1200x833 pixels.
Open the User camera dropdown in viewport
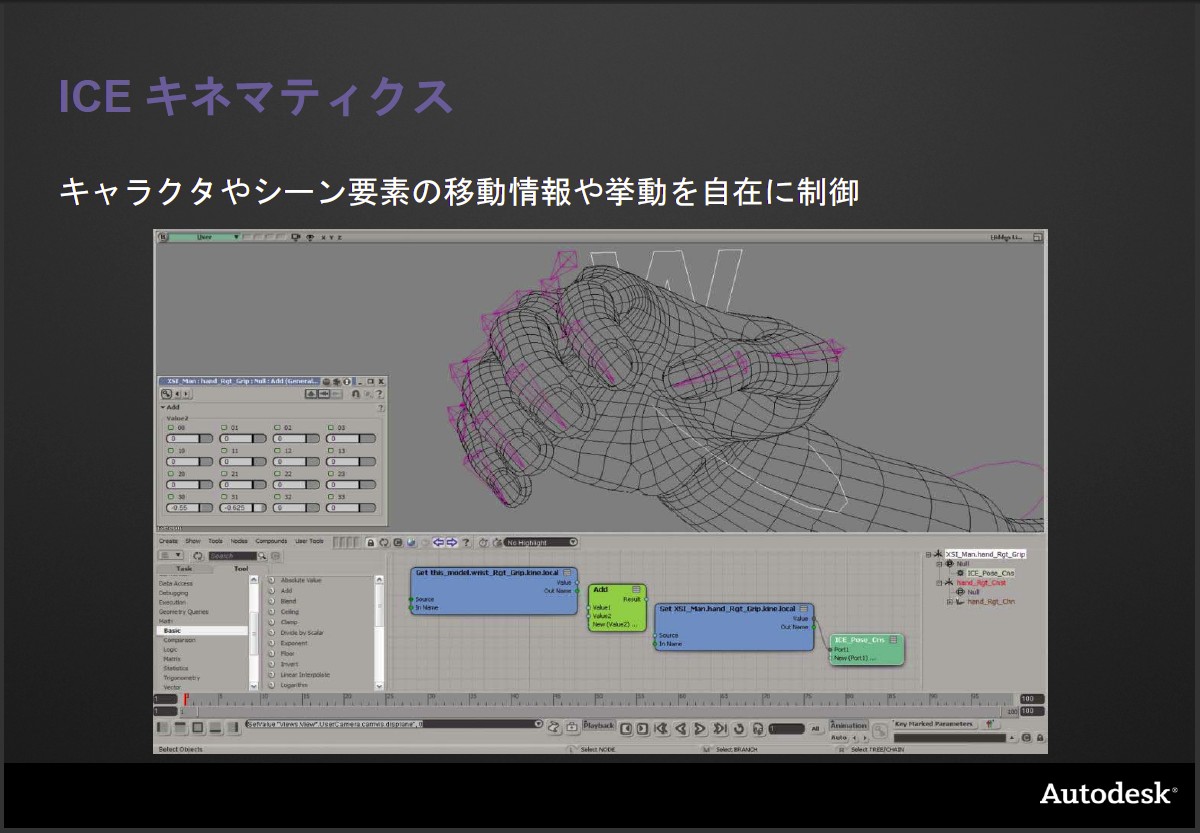(204, 237)
